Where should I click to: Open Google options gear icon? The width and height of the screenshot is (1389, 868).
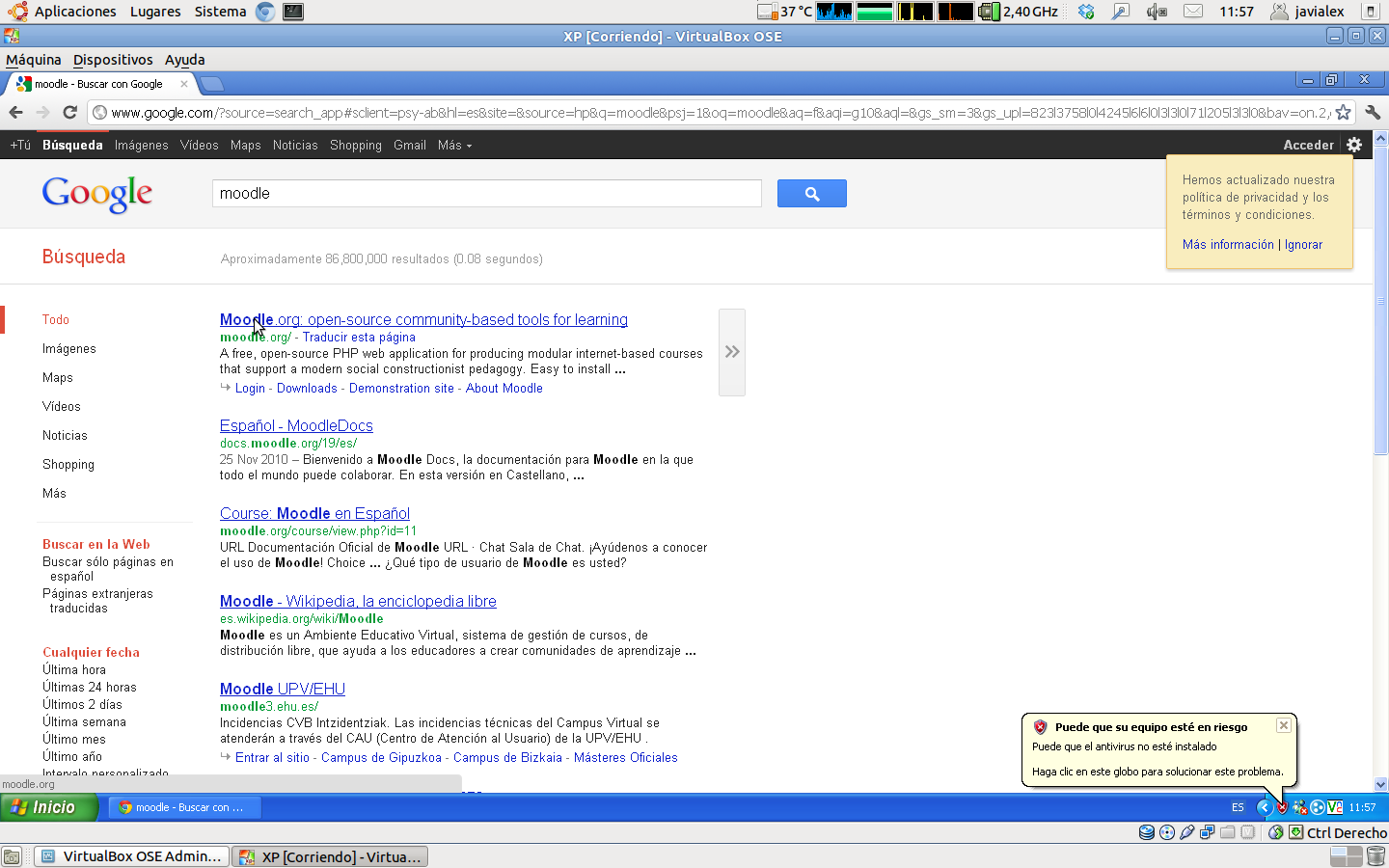[x=1354, y=145]
